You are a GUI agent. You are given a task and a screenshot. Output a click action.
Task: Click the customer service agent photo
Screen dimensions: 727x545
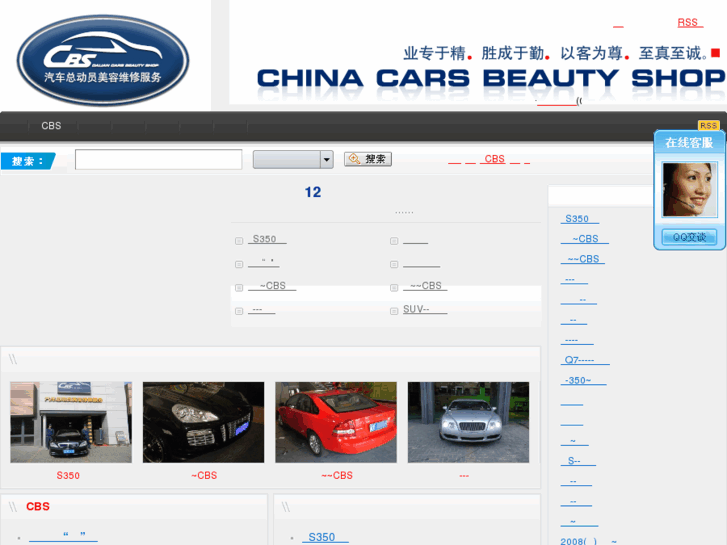[689, 189]
